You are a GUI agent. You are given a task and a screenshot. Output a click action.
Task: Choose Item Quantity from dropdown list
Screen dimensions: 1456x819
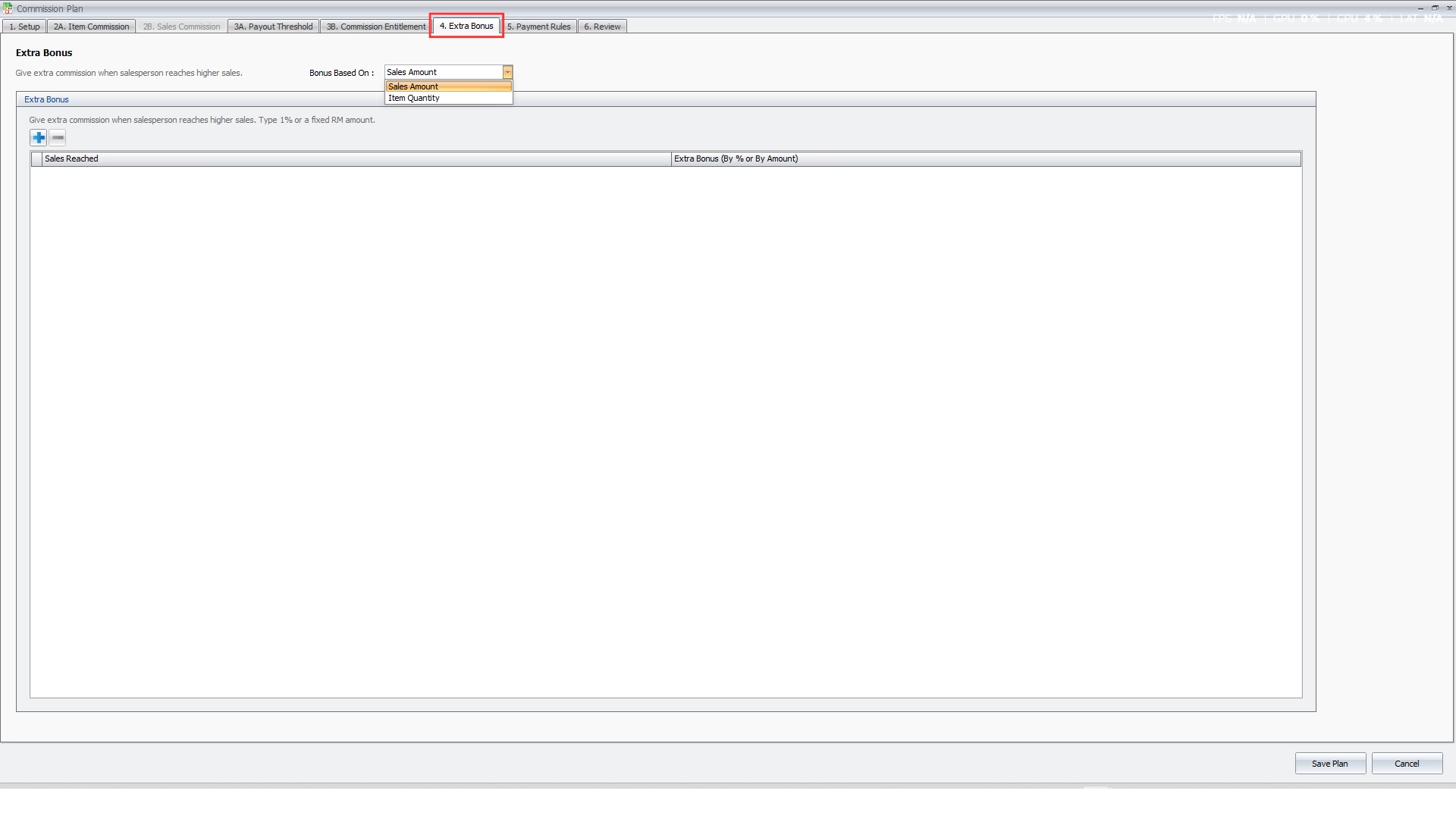tap(449, 98)
